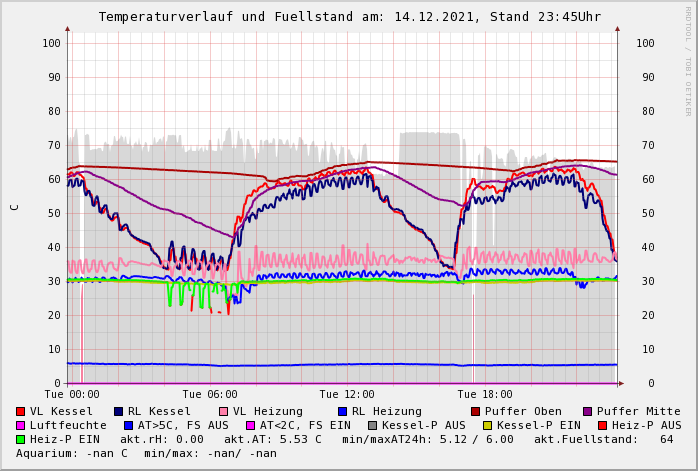Click the magenta Luftfeuchte legend swatch

21,426
